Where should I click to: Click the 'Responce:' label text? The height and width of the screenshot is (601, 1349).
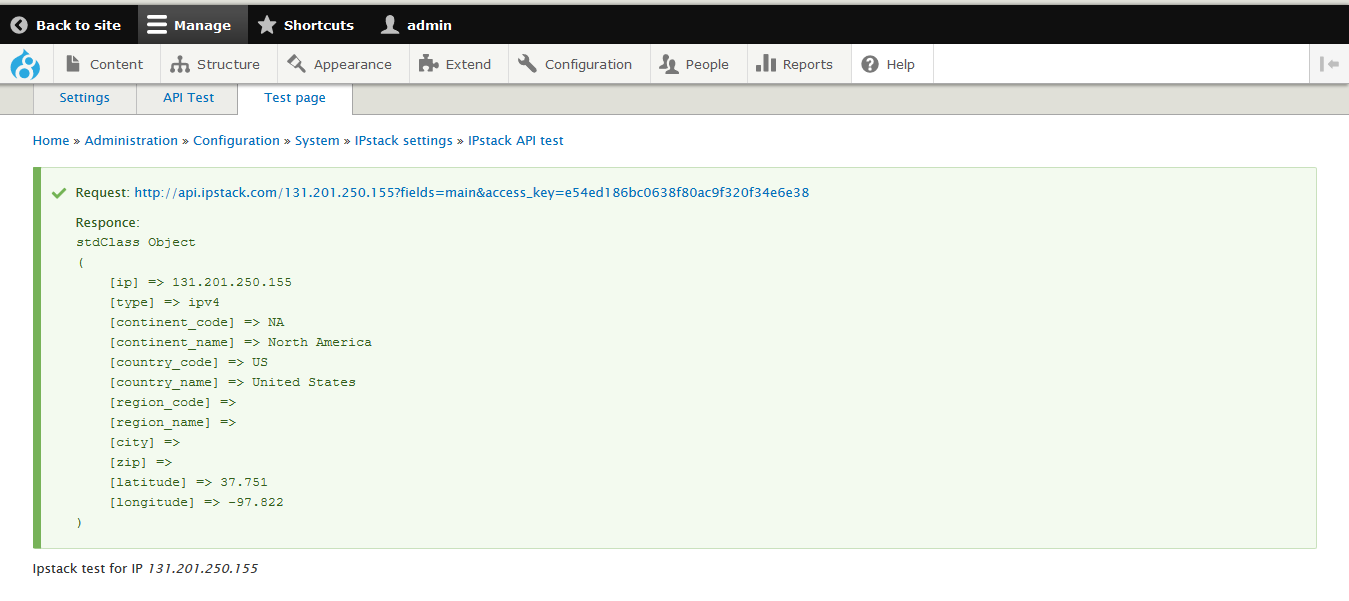tap(108, 222)
